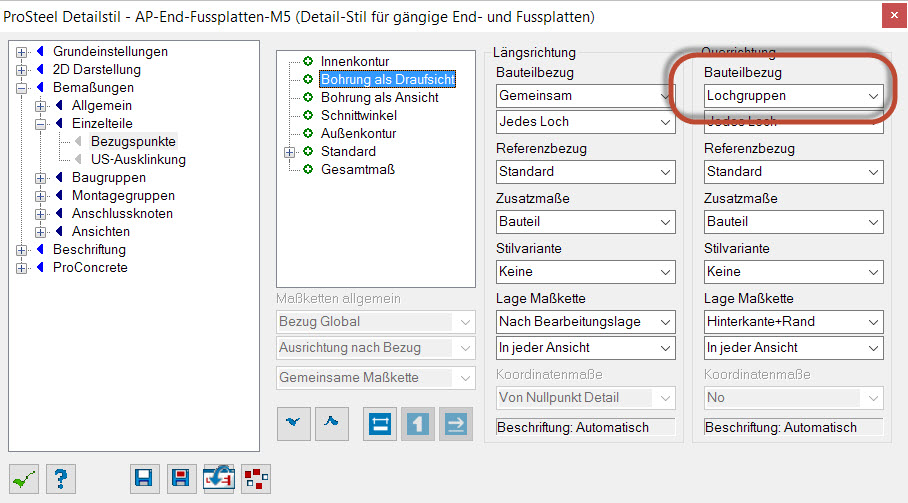
Task: Click the load template icon with arrow
Action: [218, 479]
